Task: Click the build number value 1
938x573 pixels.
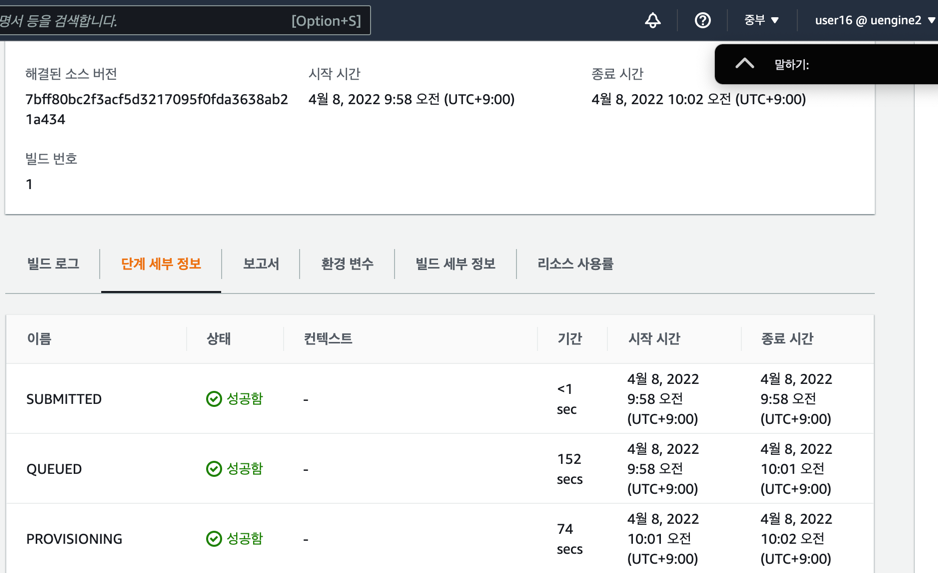Action: point(29,184)
